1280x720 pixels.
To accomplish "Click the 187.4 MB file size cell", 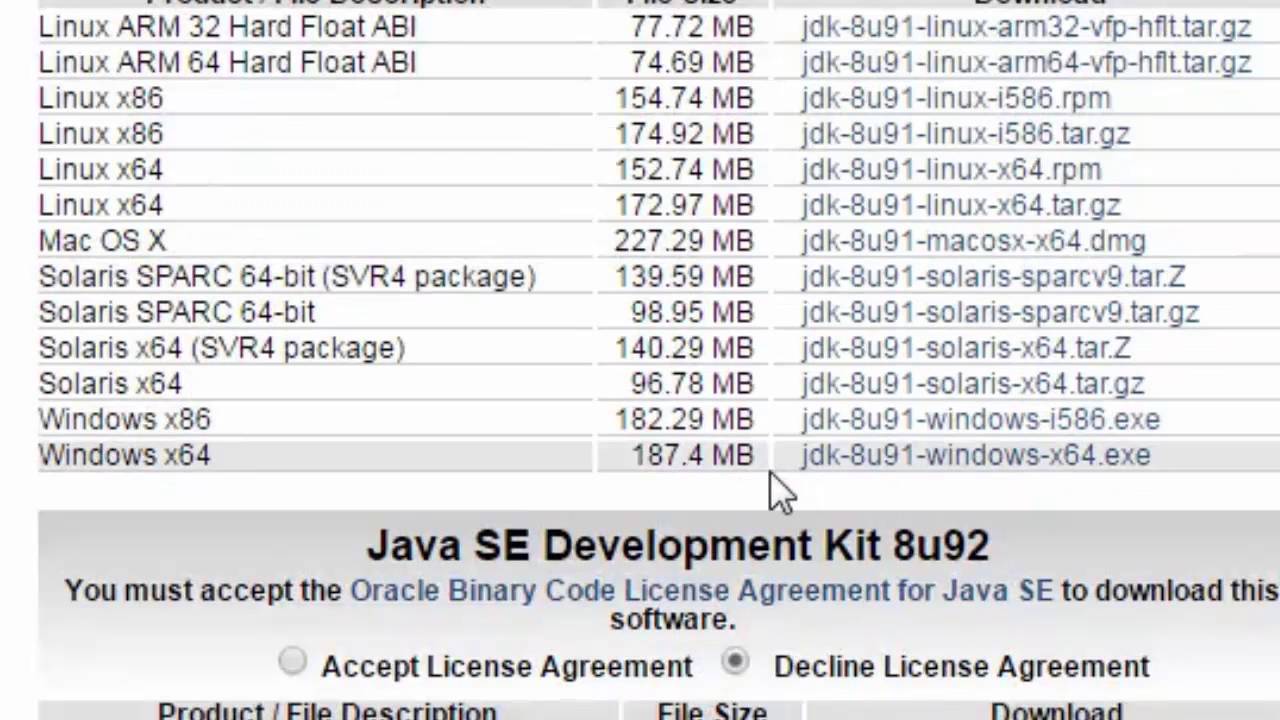I will point(692,456).
